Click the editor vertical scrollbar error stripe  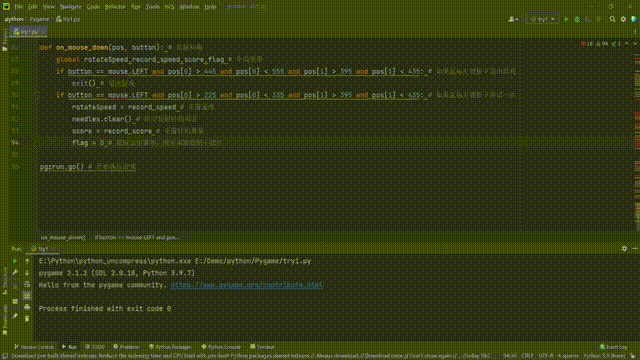637,135
